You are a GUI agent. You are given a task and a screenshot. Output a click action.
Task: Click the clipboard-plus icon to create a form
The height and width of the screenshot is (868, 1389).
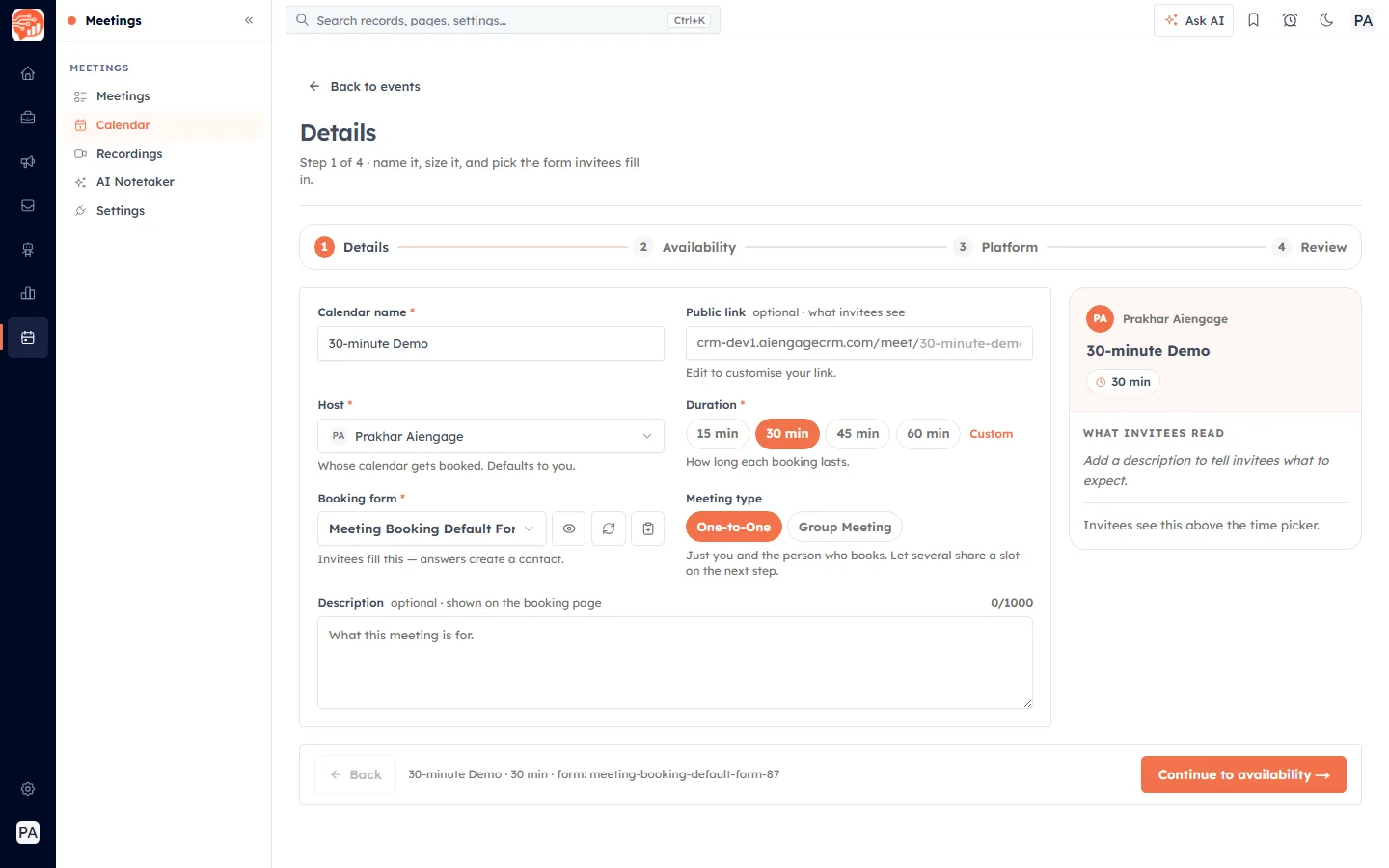pos(648,529)
